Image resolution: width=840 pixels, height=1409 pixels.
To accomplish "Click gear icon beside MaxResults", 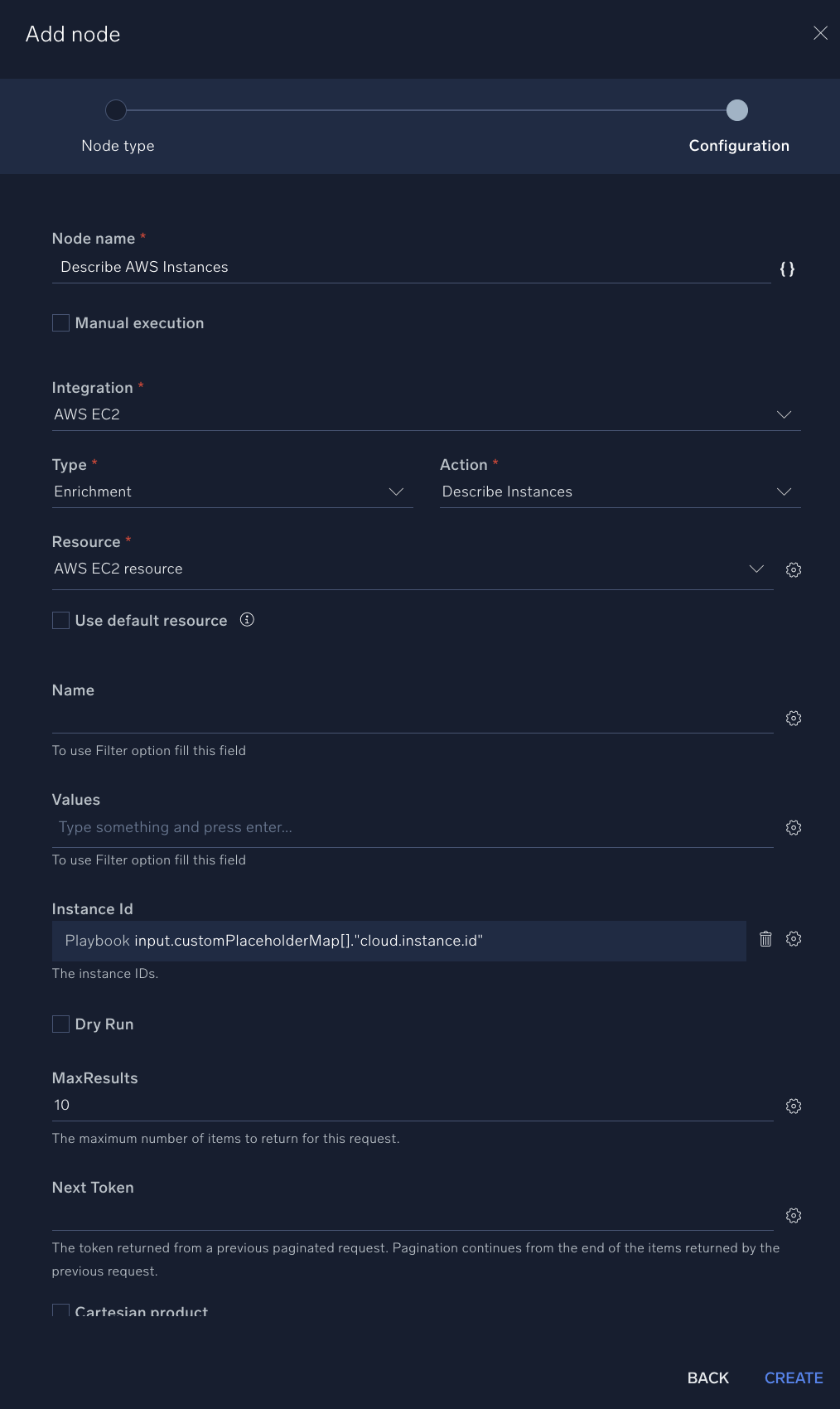I will [794, 1106].
